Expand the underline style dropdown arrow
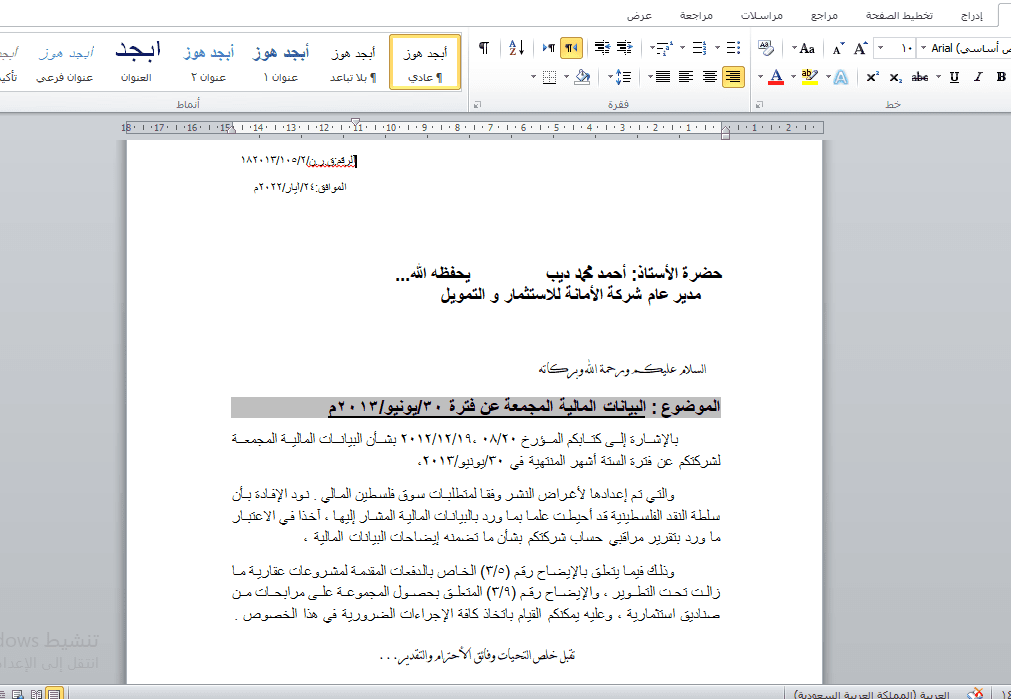This screenshot has height=699, width=1011. [x=939, y=77]
